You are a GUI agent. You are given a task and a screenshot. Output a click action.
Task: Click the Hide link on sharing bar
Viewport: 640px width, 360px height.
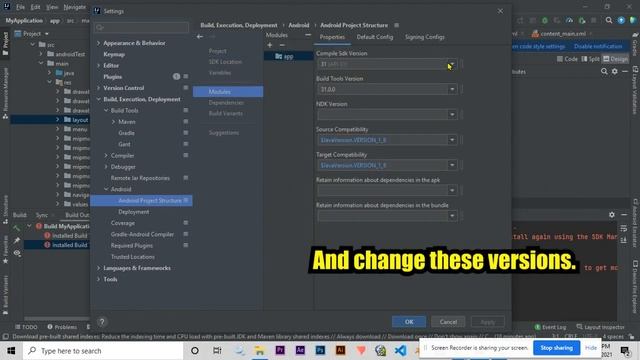pyautogui.click(x=591, y=348)
